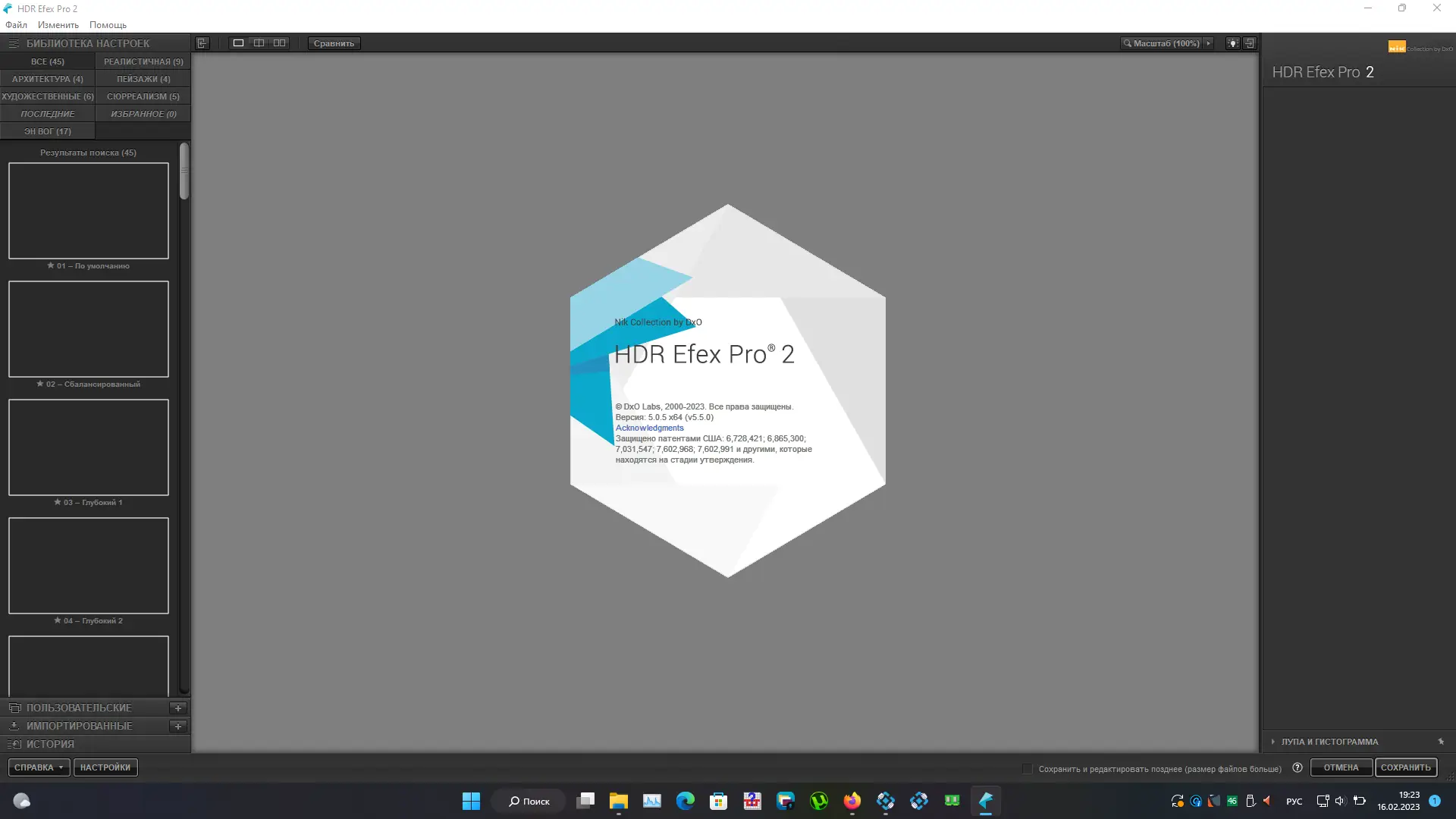Image resolution: width=1456 pixels, height=819 pixels.
Task: Import preset with ИМПОРТИРОВАННЫЕ plus icon
Action: click(178, 726)
